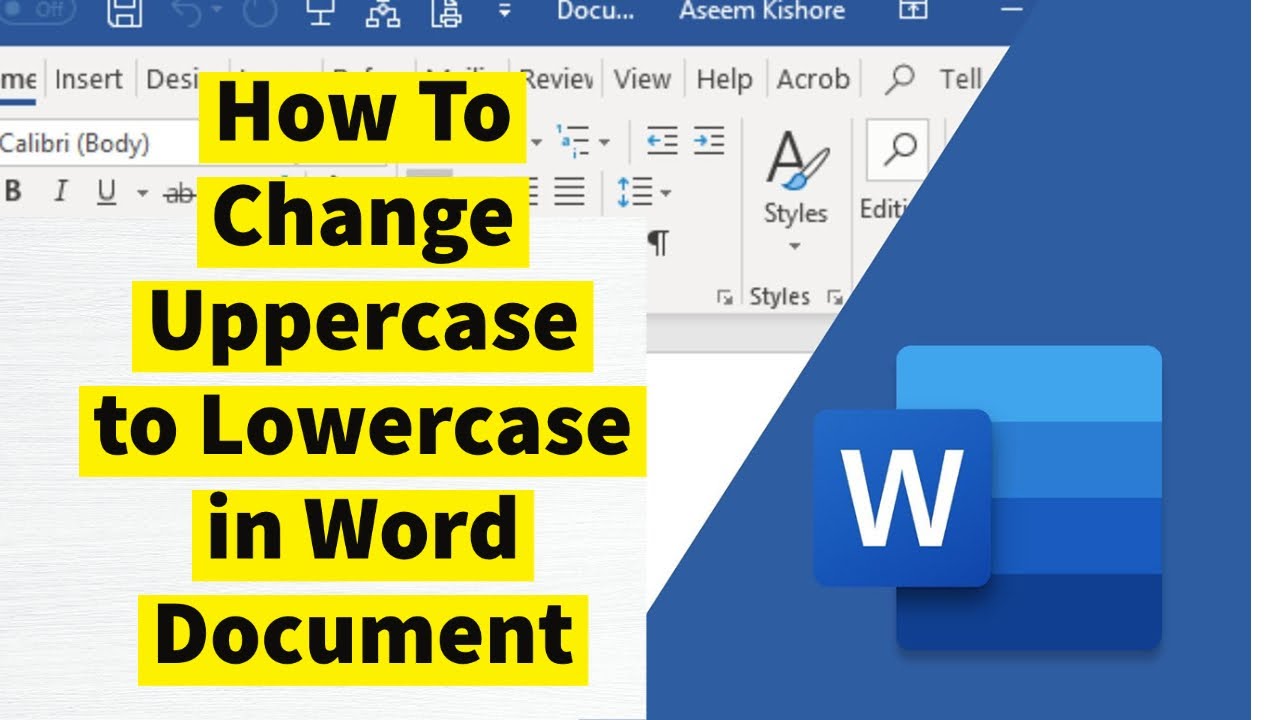Click the presentation screen icon in quick access
Viewport: 1280px width, 720px height.
[319, 11]
